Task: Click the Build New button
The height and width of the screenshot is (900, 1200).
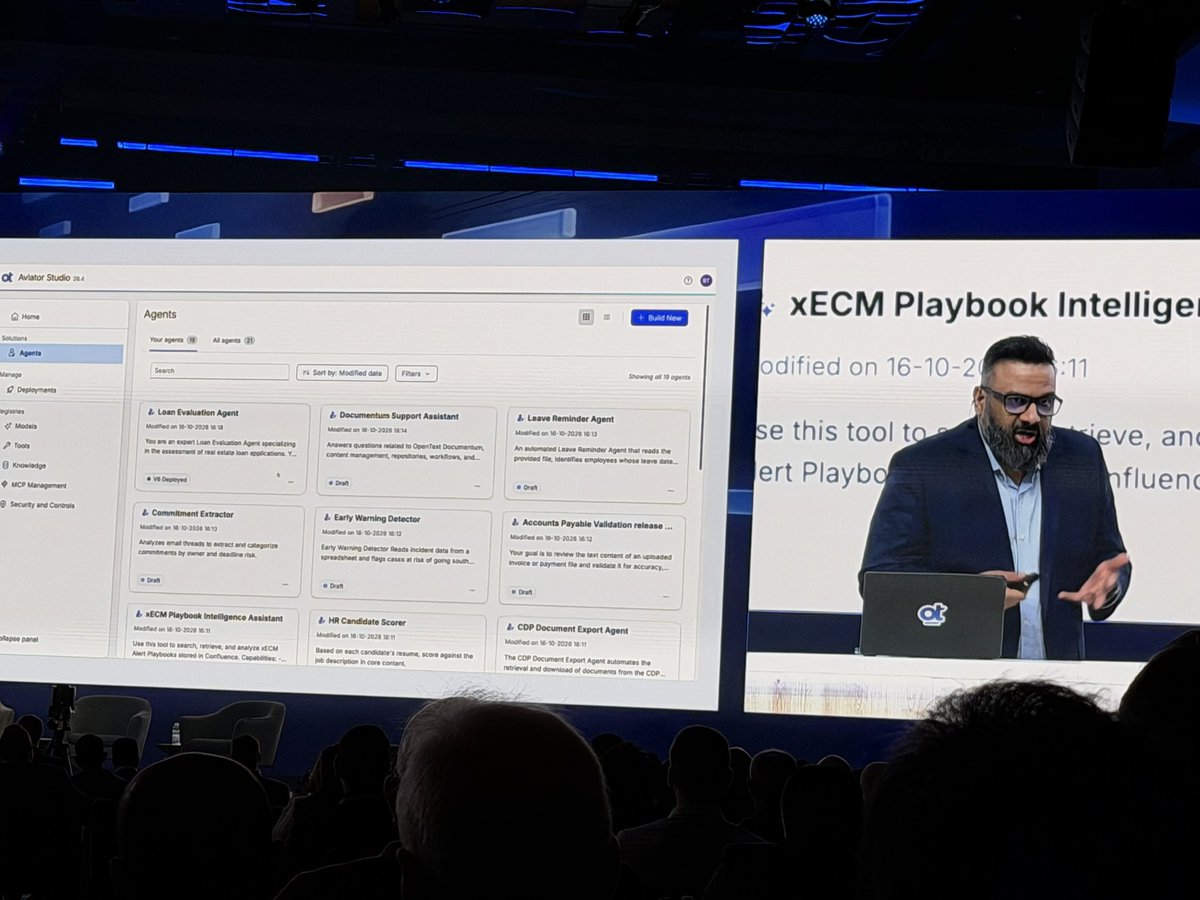Action: pos(659,318)
